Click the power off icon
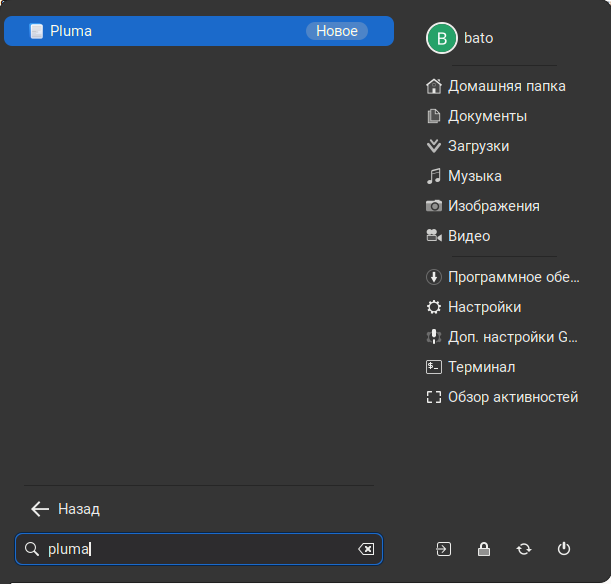 tap(564, 548)
